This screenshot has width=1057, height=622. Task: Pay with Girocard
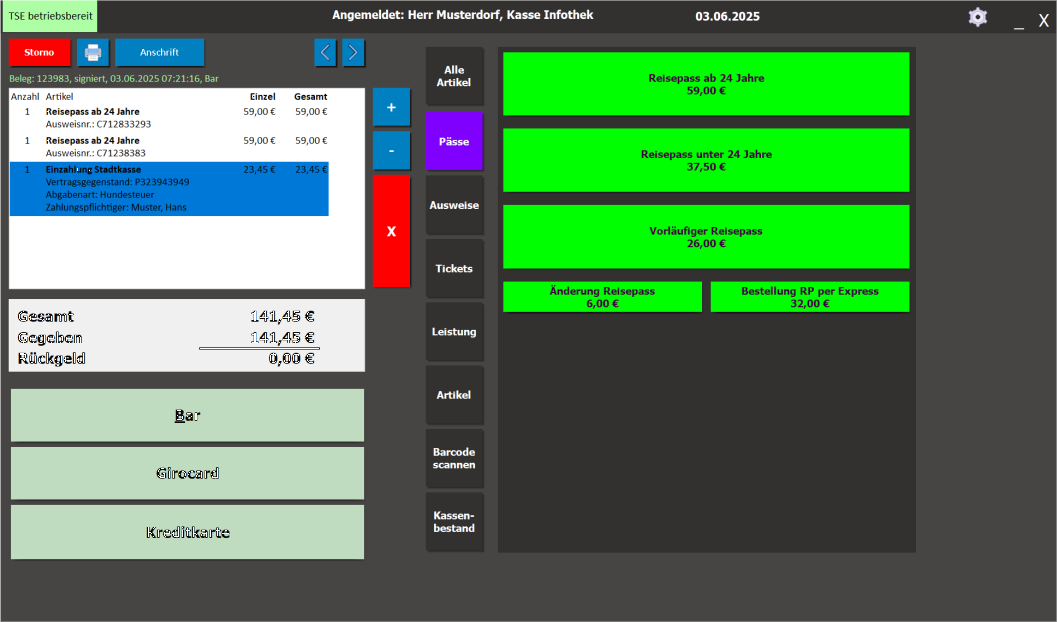187,474
